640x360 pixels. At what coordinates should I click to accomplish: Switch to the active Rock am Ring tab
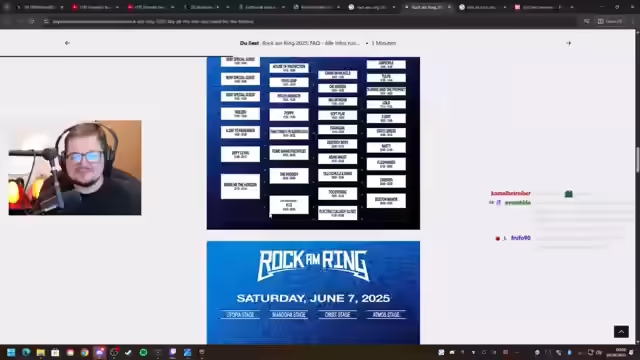pos(427,7)
